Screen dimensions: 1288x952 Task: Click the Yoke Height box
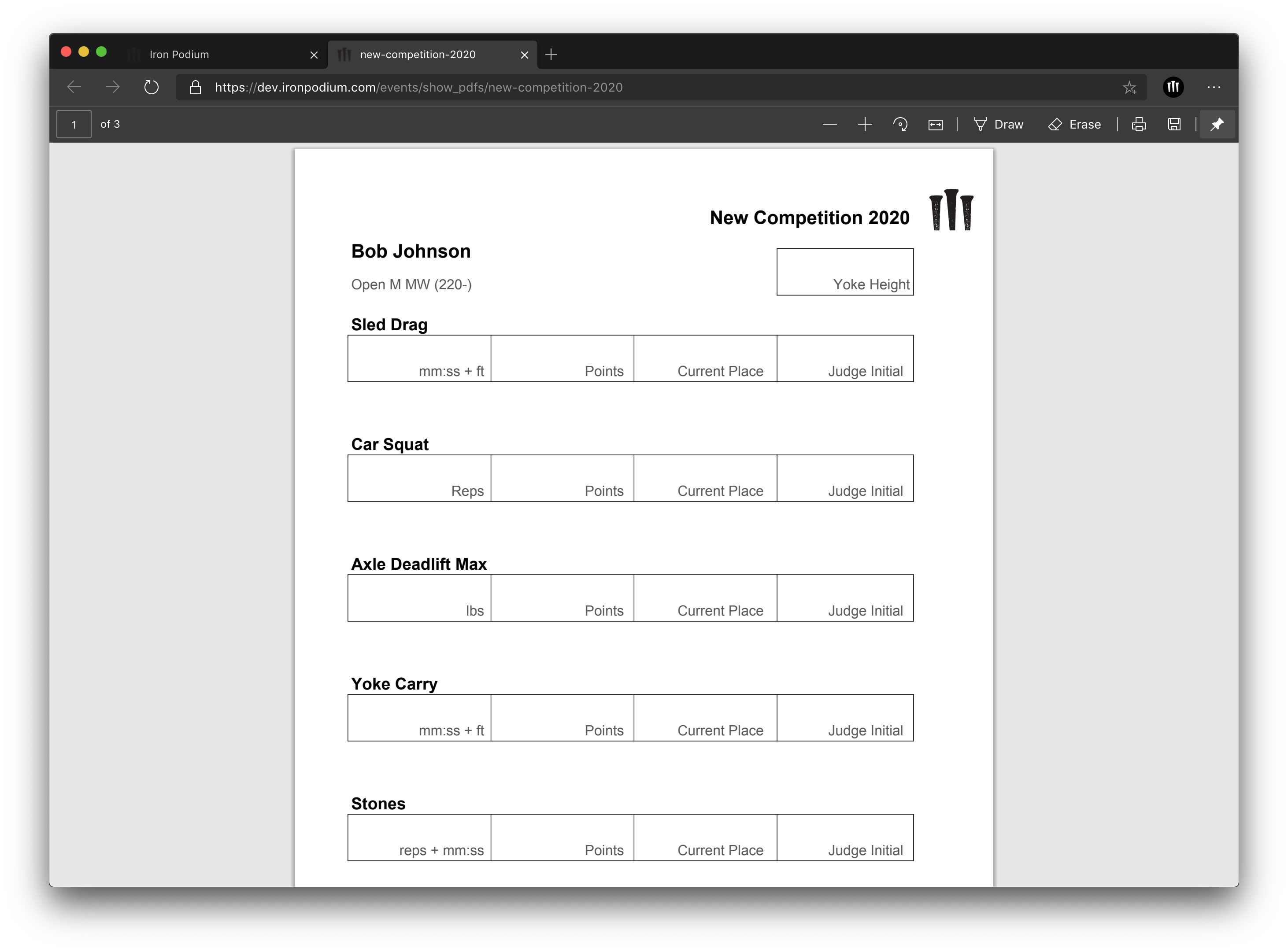pyautogui.click(x=844, y=272)
